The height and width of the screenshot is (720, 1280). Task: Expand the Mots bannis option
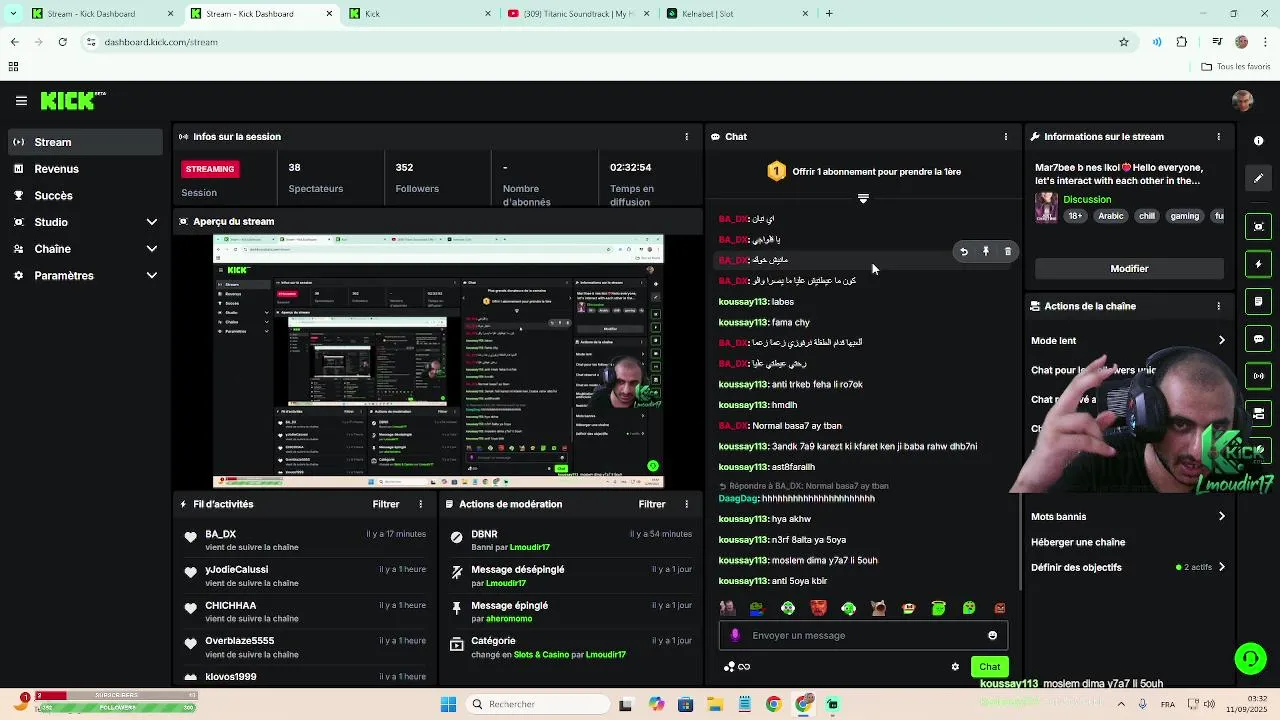point(1128,517)
